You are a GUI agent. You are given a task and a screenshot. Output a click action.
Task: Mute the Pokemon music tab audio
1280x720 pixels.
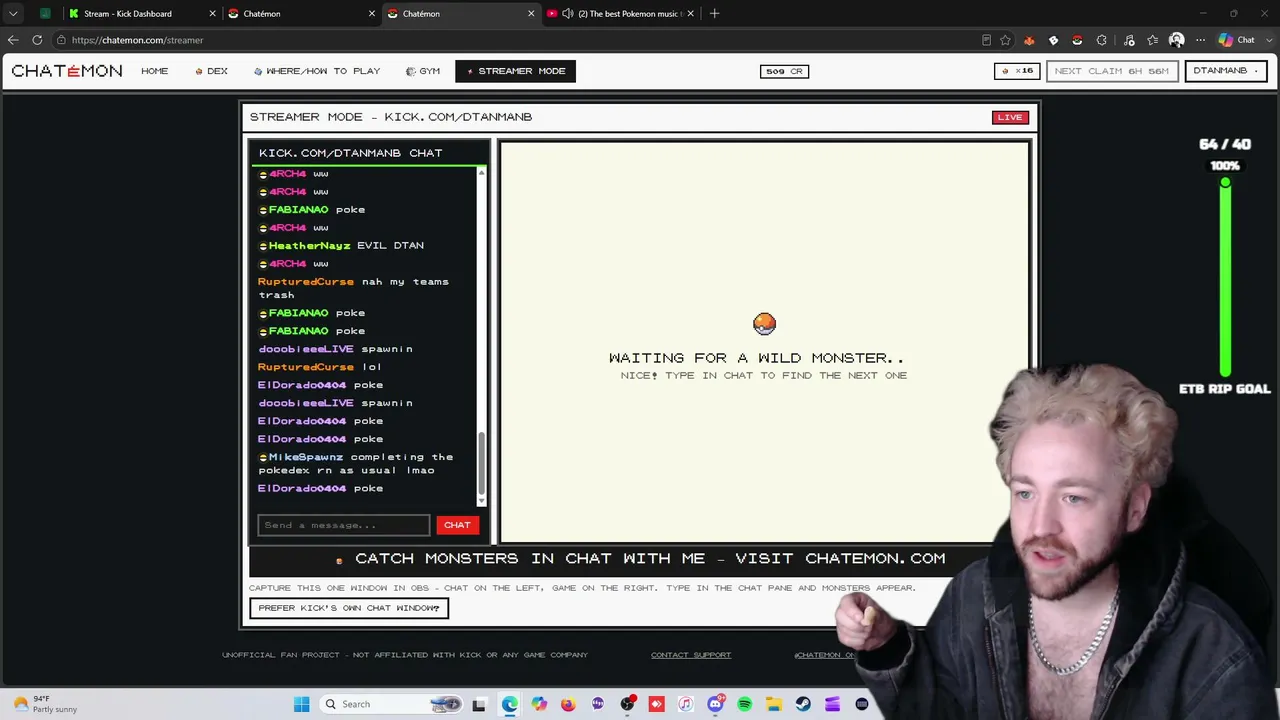tap(568, 14)
